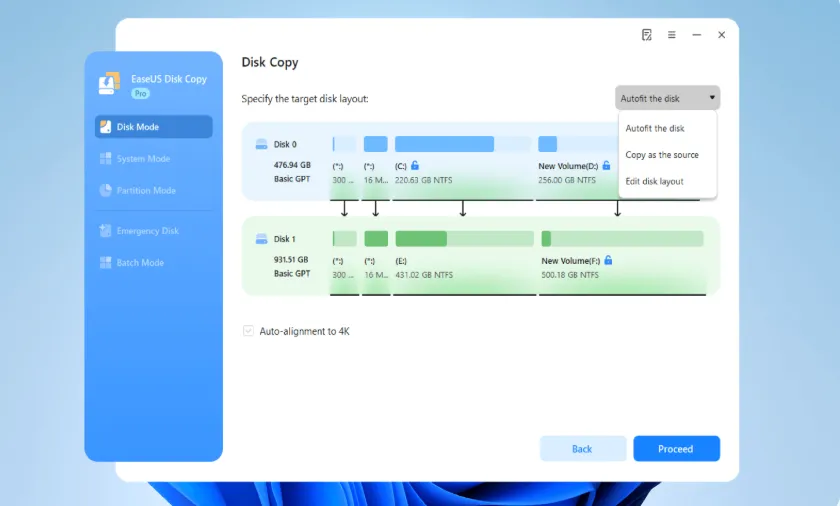The height and width of the screenshot is (506, 840).
Task: Click the 256.00 GB NTFS label
Action: (x=567, y=180)
